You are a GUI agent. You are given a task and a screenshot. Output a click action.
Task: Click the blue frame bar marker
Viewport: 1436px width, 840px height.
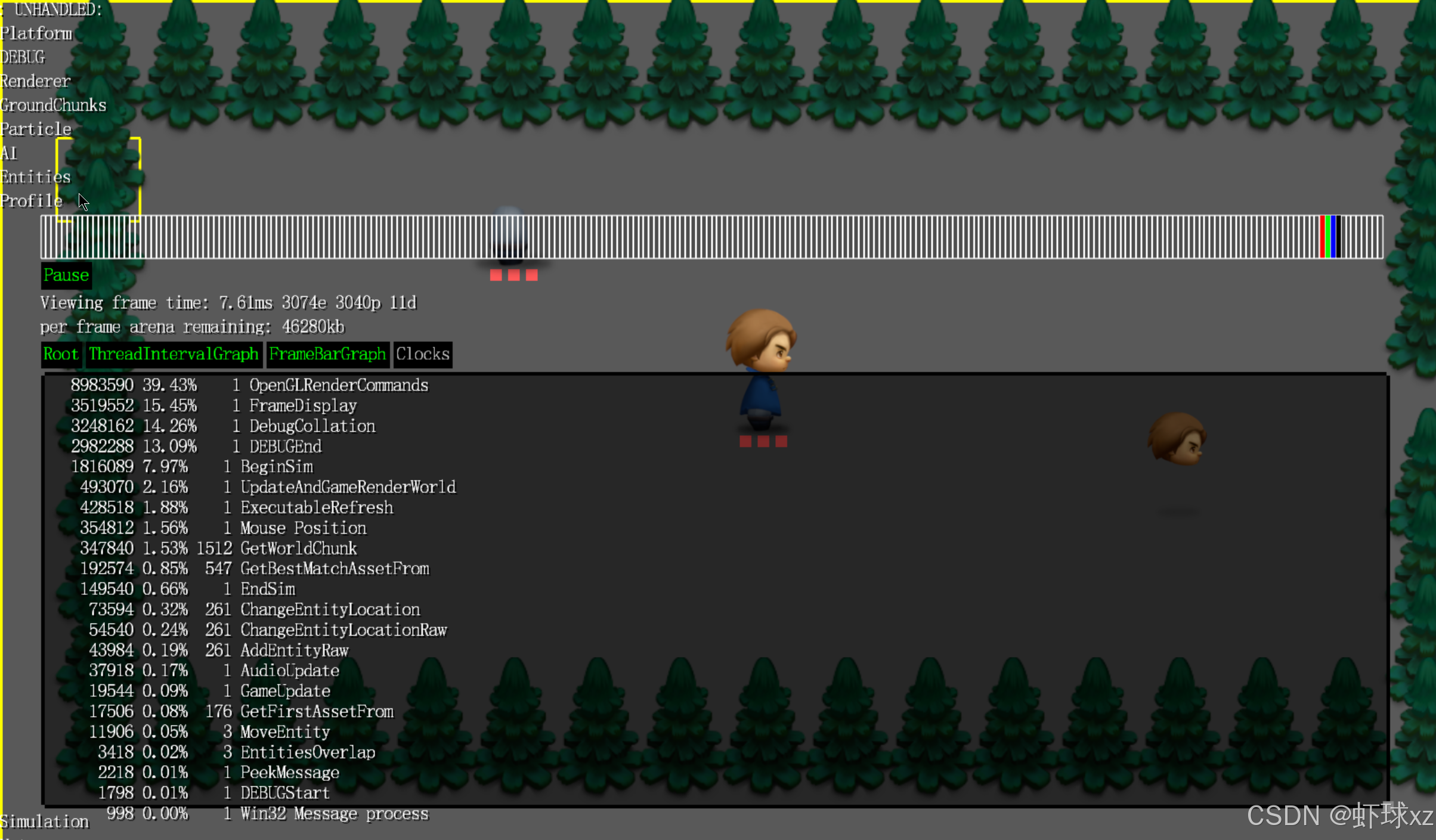[1333, 237]
